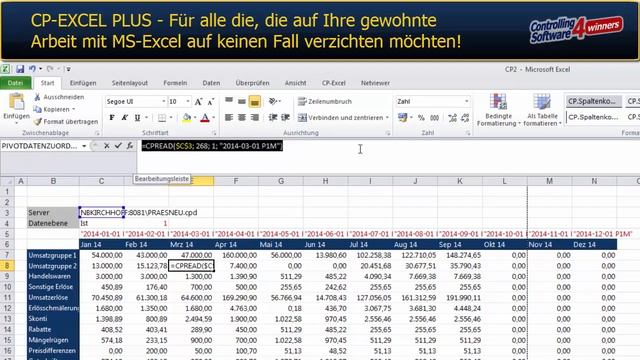This screenshot has width=640, height=360.
Task: Toggle italic formatting K button
Action: pyautogui.click(x=124, y=118)
